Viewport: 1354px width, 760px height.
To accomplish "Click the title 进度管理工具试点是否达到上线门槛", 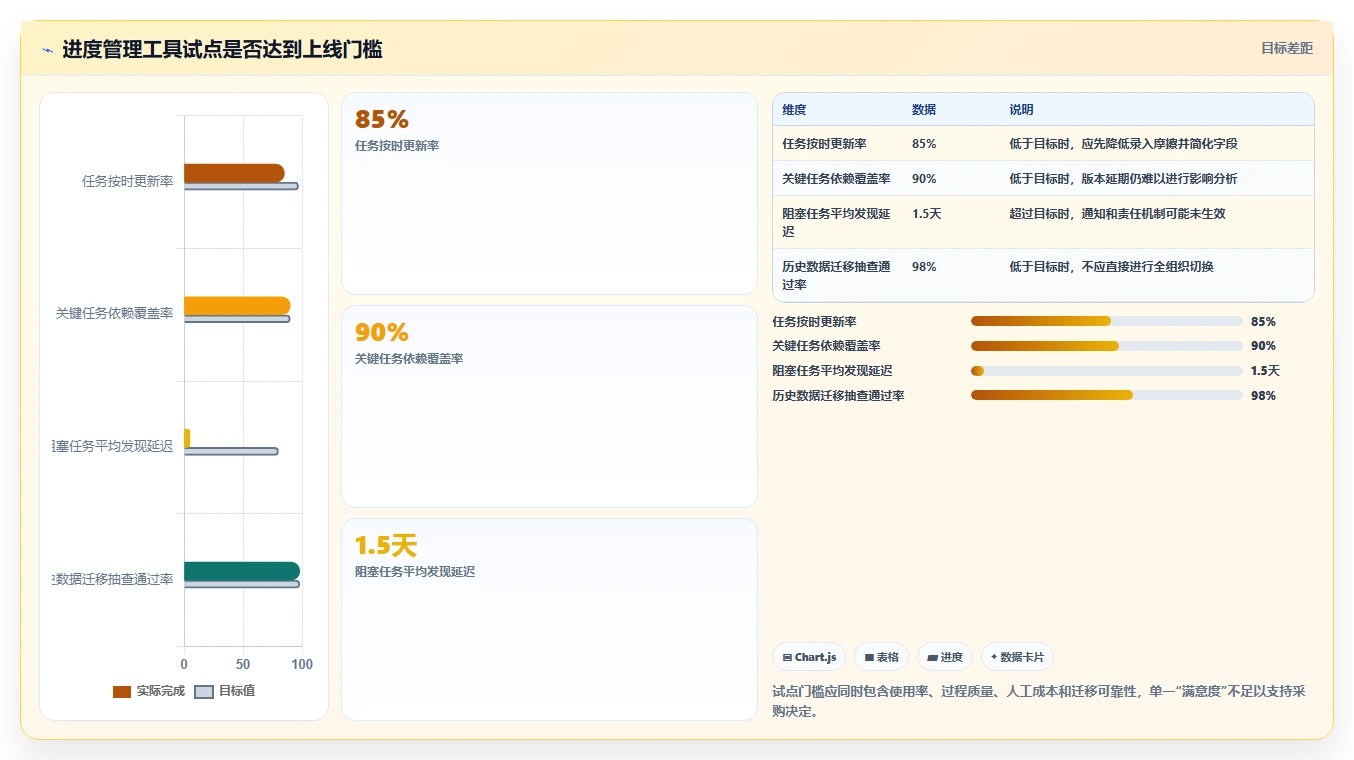I will coord(222,49).
